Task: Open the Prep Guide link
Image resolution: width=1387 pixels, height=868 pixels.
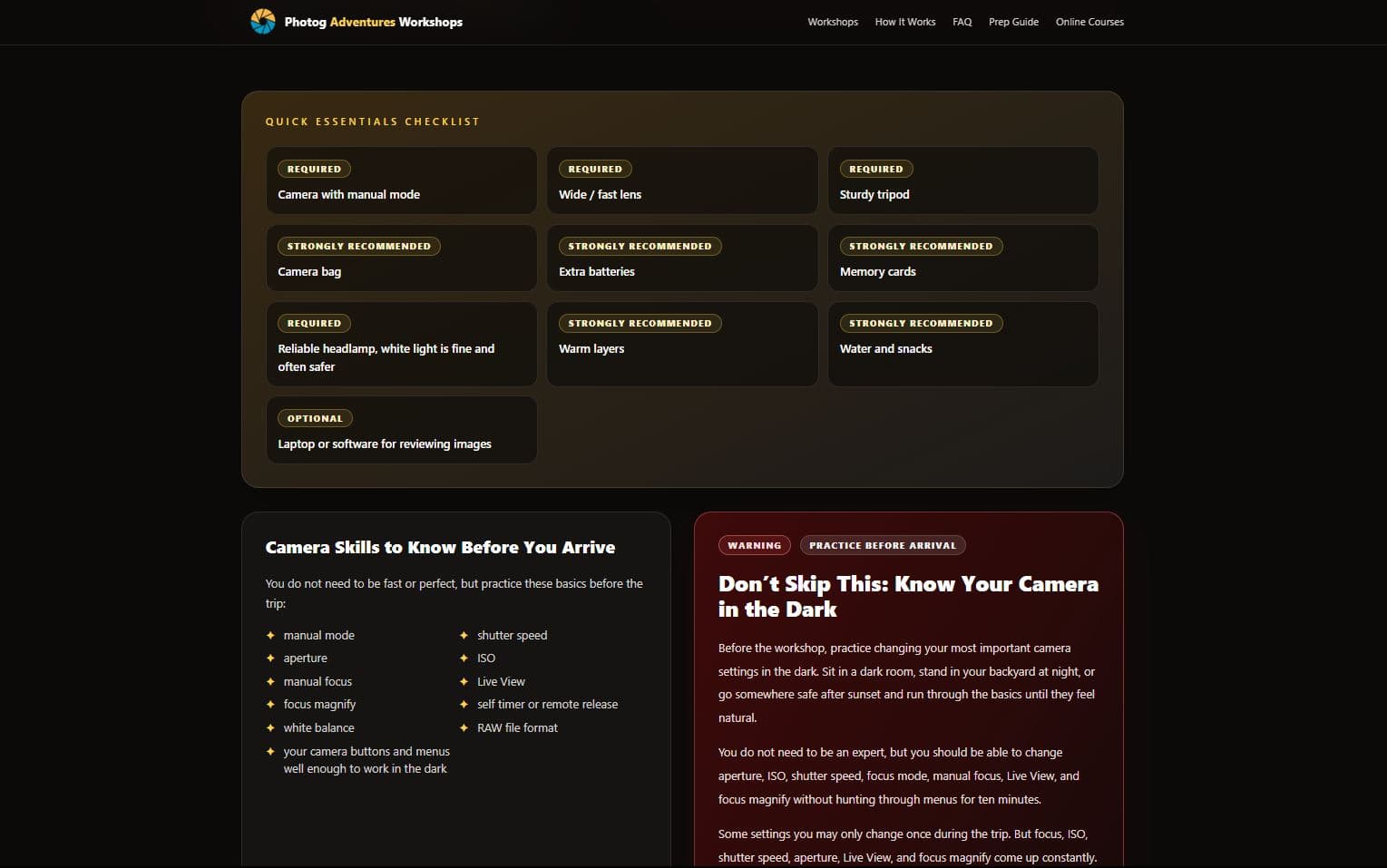Action: tap(1013, 22)
